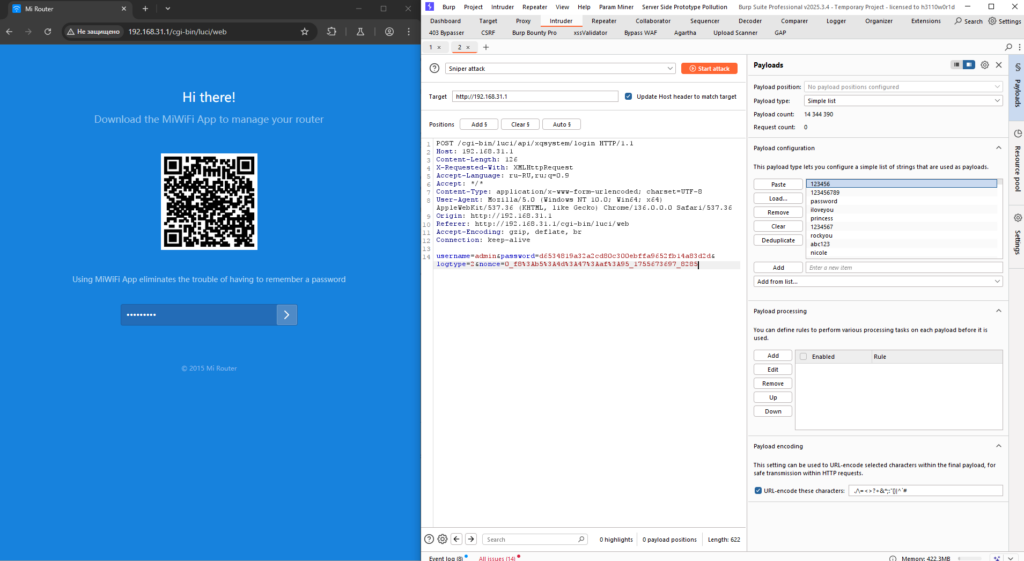This screenshot has width=1024, height=561.
Task: Click the Deduplicate button
Action: [778, 240]
